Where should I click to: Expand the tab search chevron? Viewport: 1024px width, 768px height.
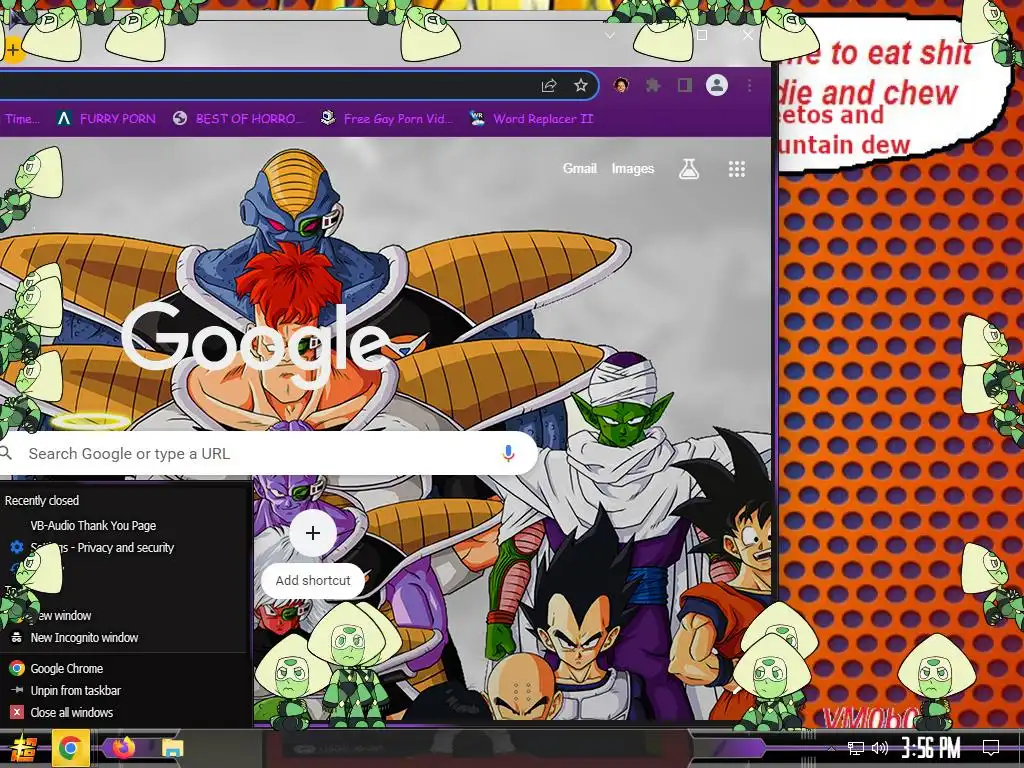click(609, 35)
